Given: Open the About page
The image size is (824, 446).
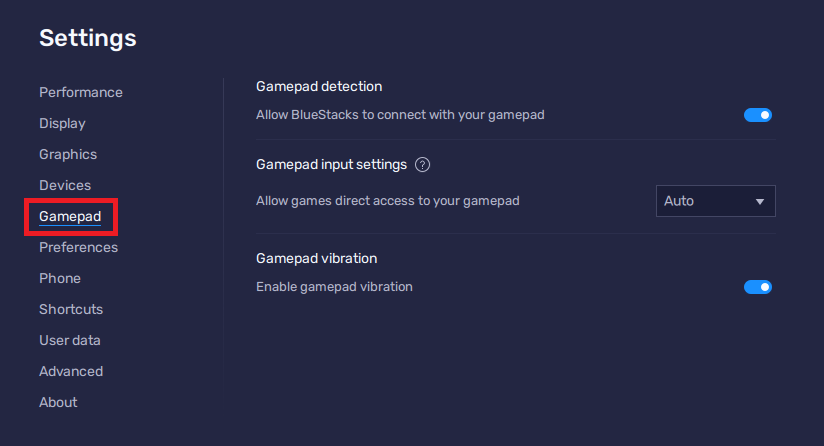Looking at the screenshot, I should point(58,402).
